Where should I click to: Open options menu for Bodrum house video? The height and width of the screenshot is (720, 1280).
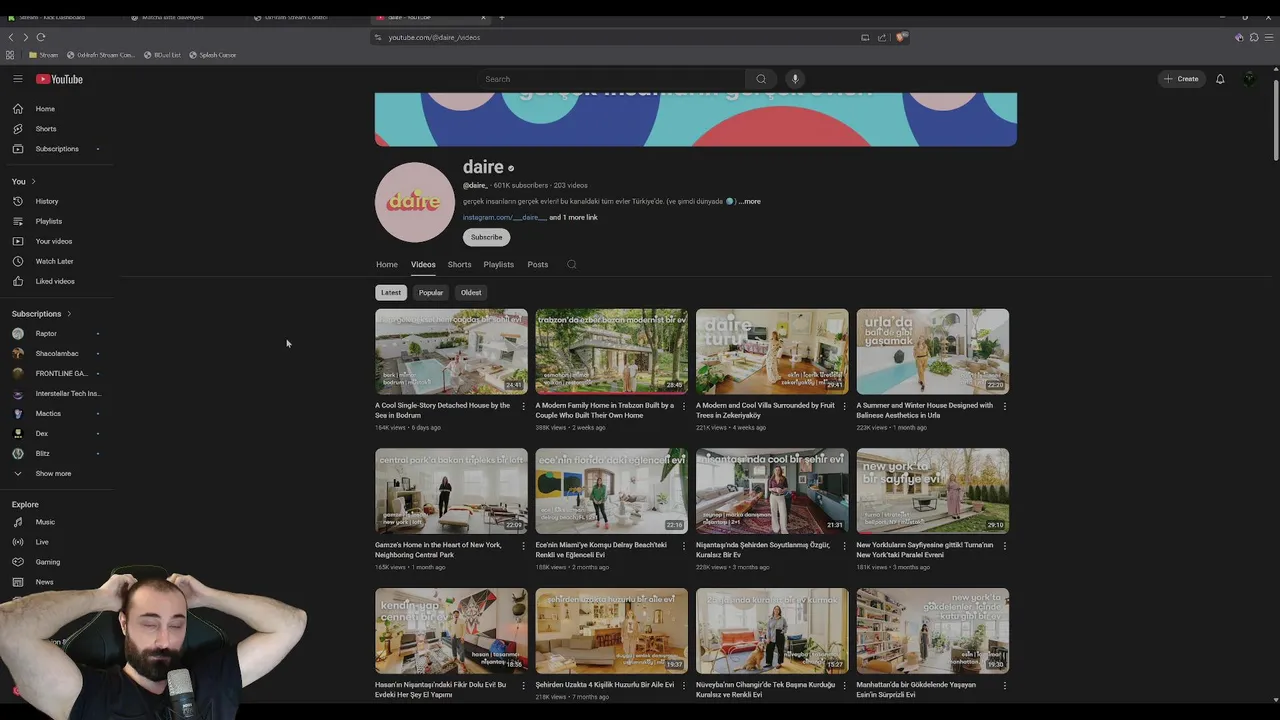click(x=523, y=406)
